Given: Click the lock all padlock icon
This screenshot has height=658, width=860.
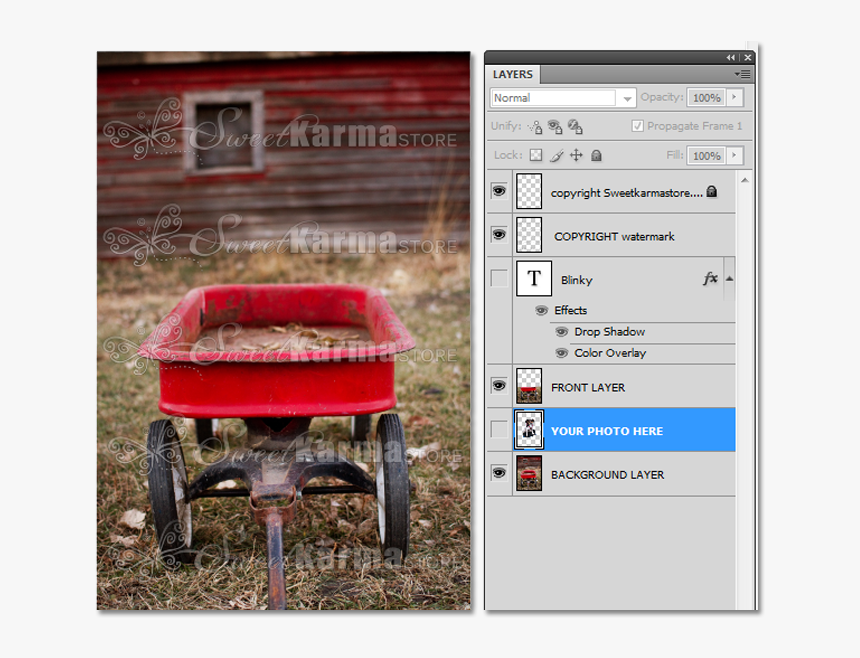Looking at the screenshot, I should (x=596, y=156).
